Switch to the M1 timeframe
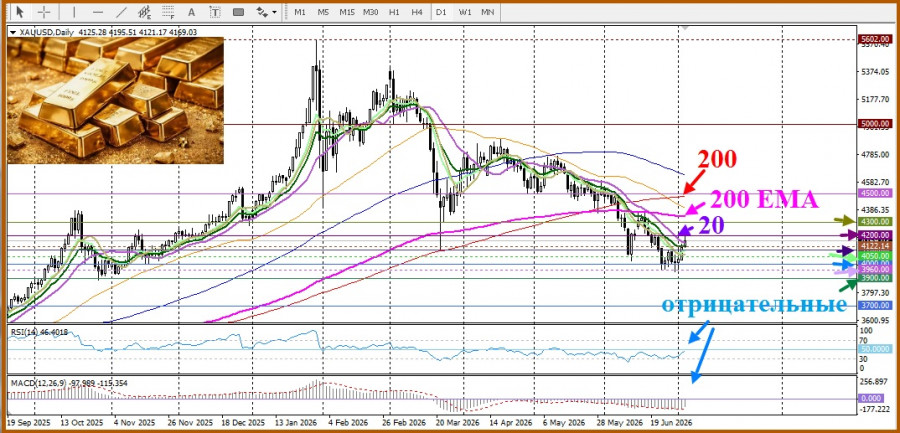The height and width of the screenshot is (433, 900). tap(300, 11)
